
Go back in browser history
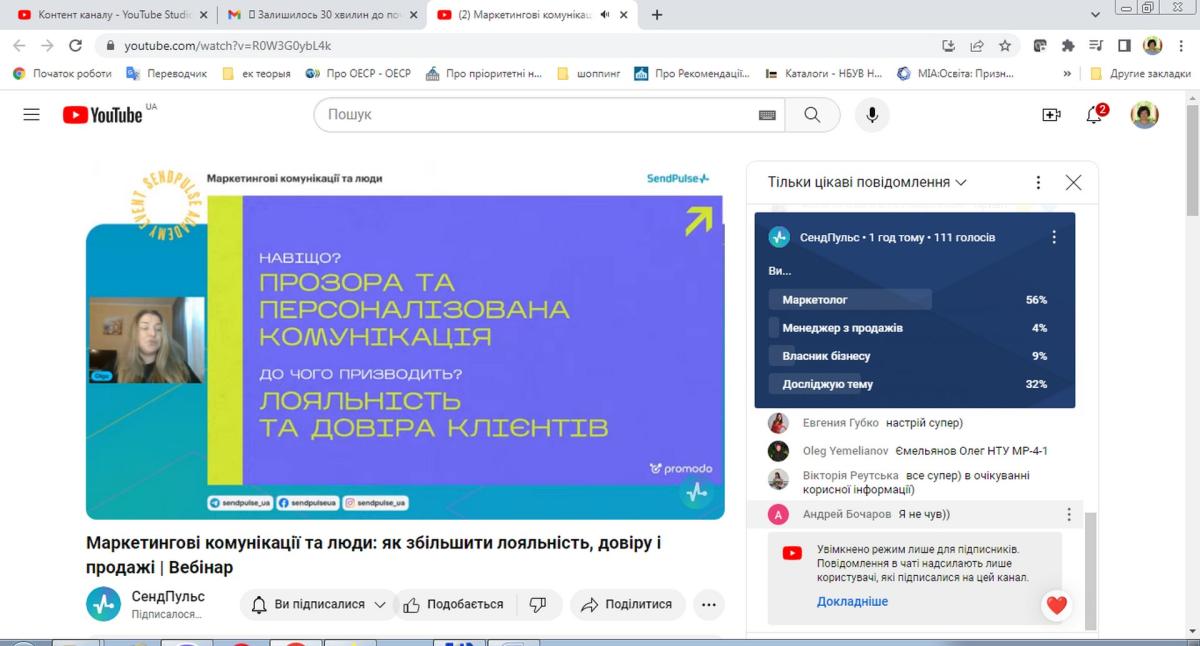click(19, 45)
